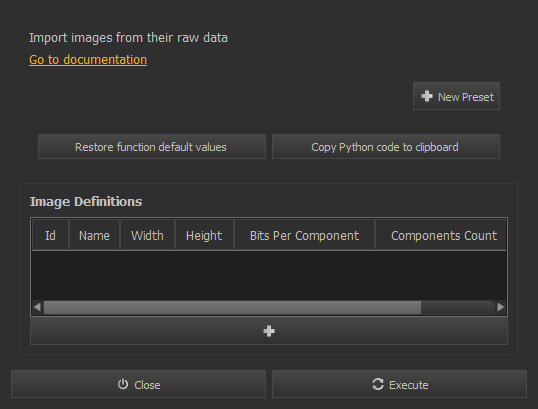Create a New Preset

point(456,96)
